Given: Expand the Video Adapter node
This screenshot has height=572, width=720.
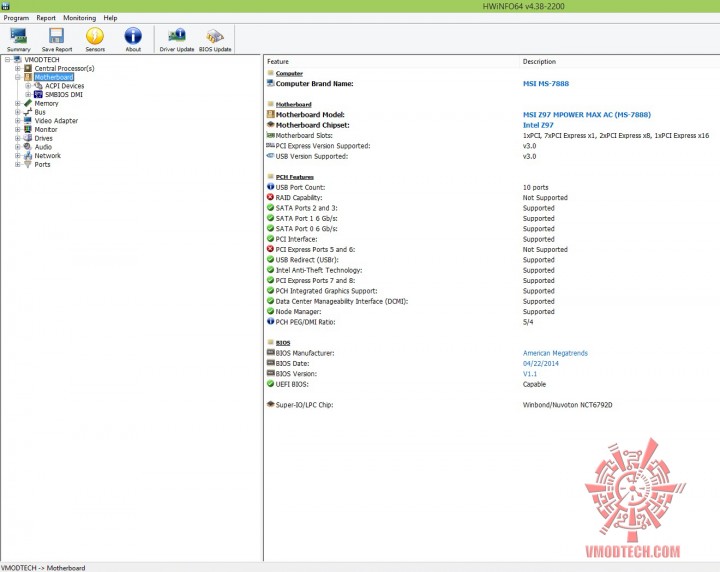Looking at the screenshot, I should tap(17, 121).
